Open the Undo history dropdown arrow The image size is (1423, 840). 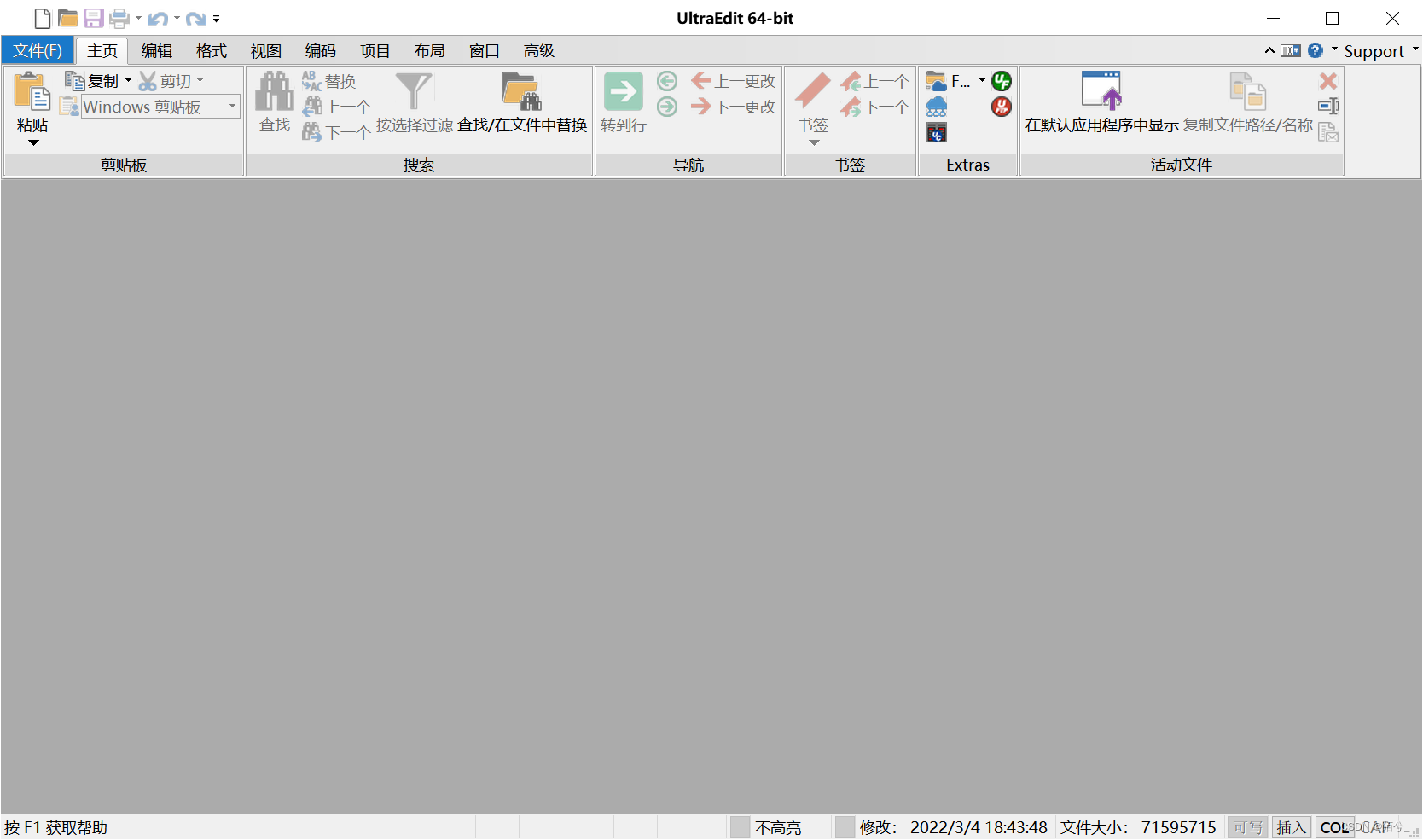177,18
